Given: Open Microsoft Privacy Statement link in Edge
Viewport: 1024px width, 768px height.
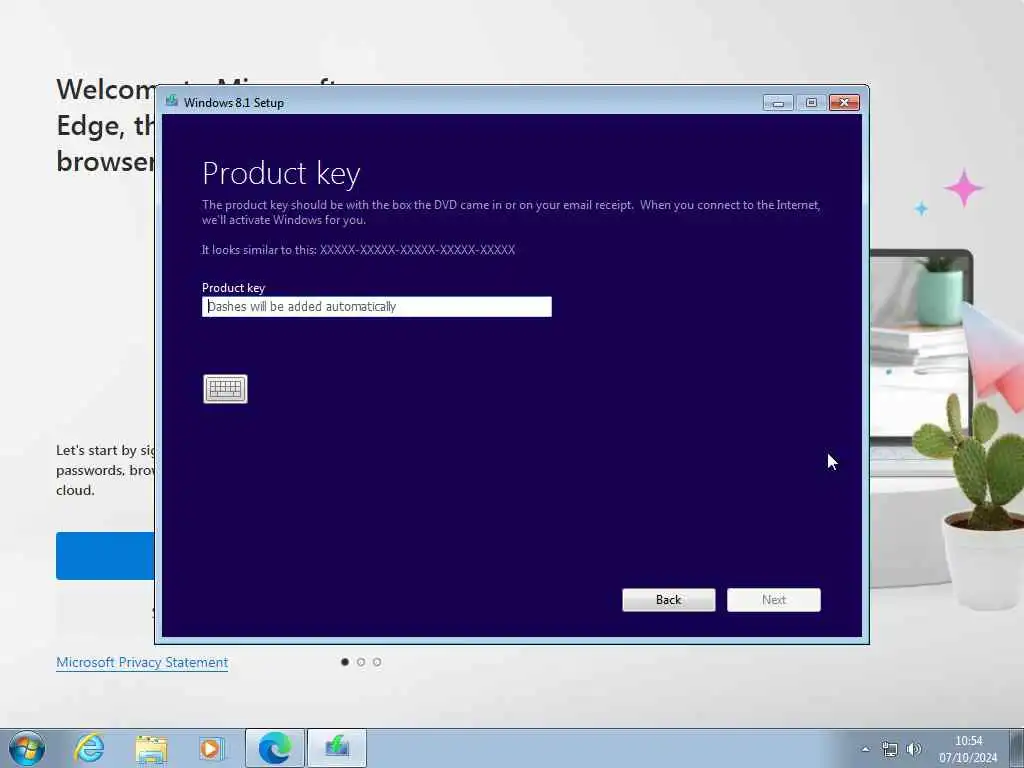Looking at the screenshot, I should click(x=142, y=662).
